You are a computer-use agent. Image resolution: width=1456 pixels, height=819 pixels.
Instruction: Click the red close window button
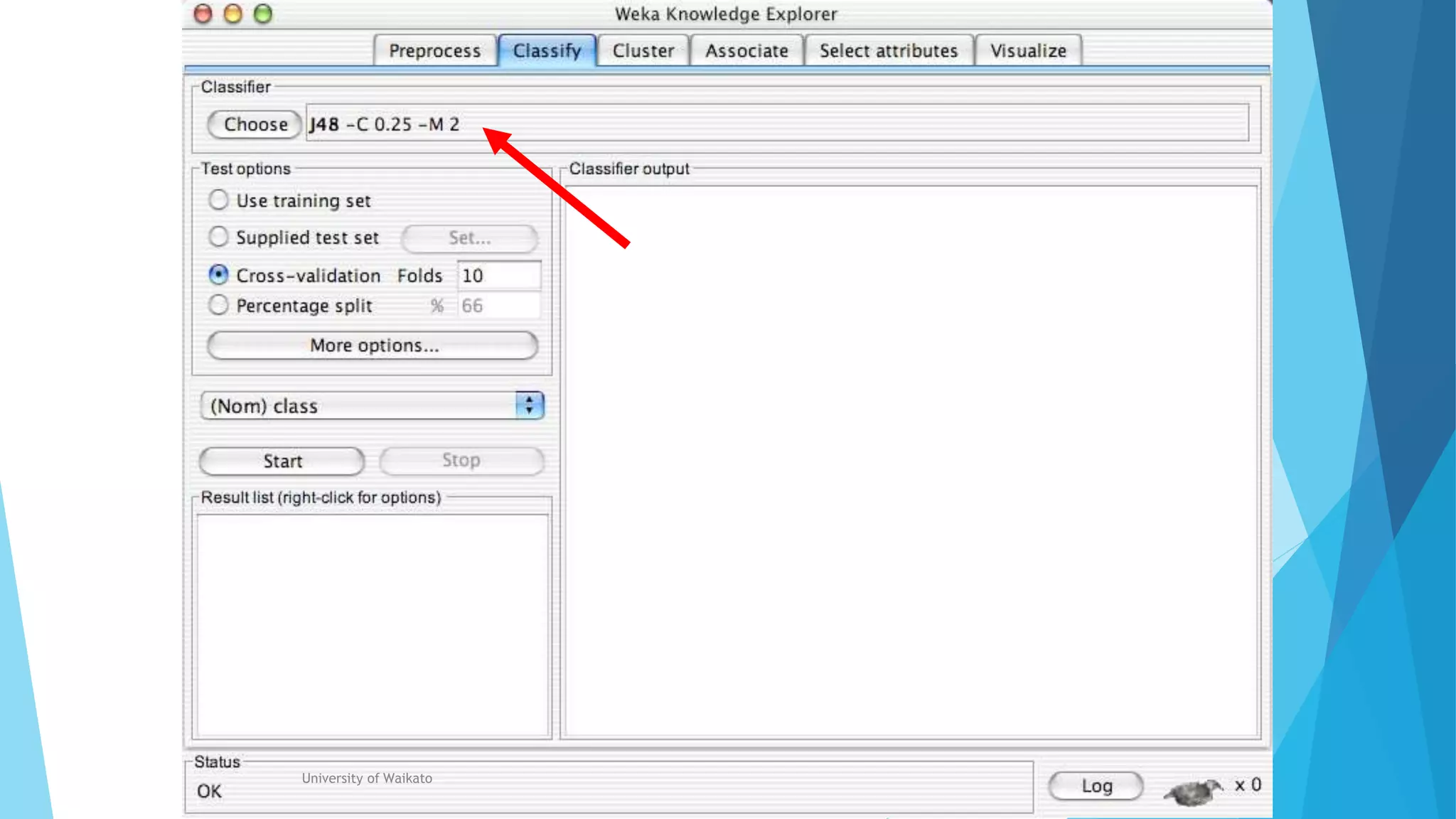203,14
